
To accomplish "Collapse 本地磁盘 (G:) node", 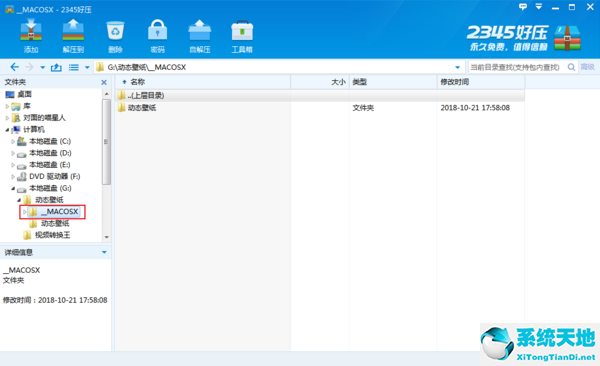I will [13, 188].
